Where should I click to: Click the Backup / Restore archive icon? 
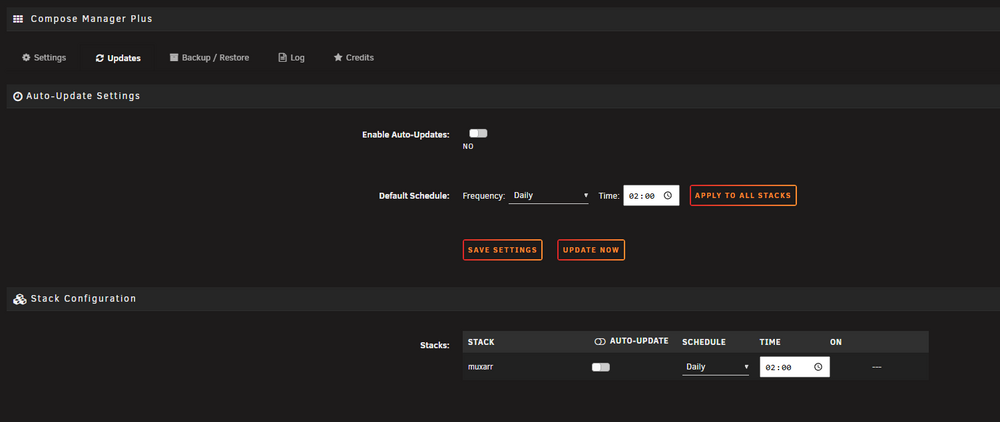(x=173, y=57)
